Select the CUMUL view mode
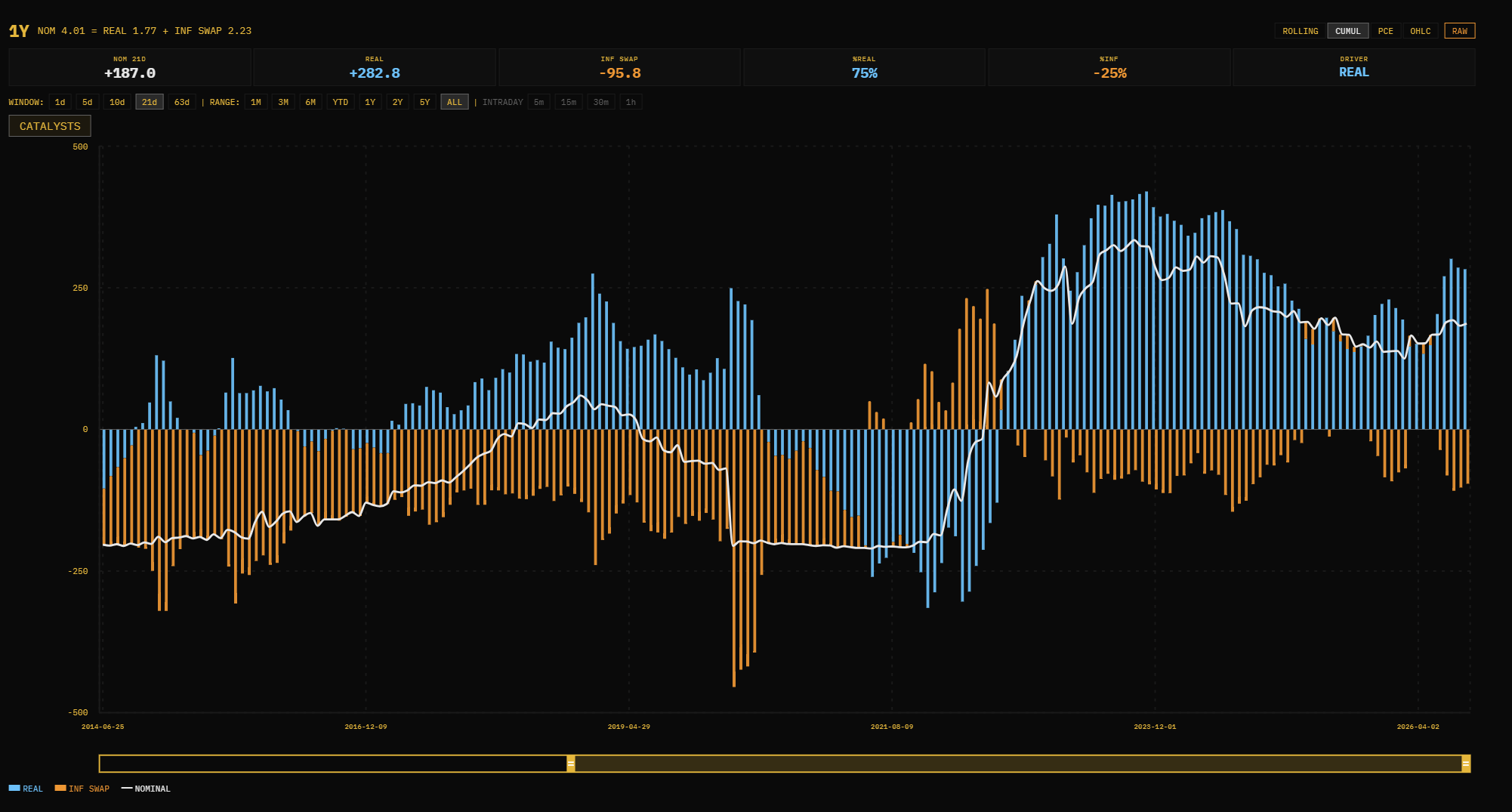Image resolution: width=1512 pixels, height=812 pixels. 1347,31
